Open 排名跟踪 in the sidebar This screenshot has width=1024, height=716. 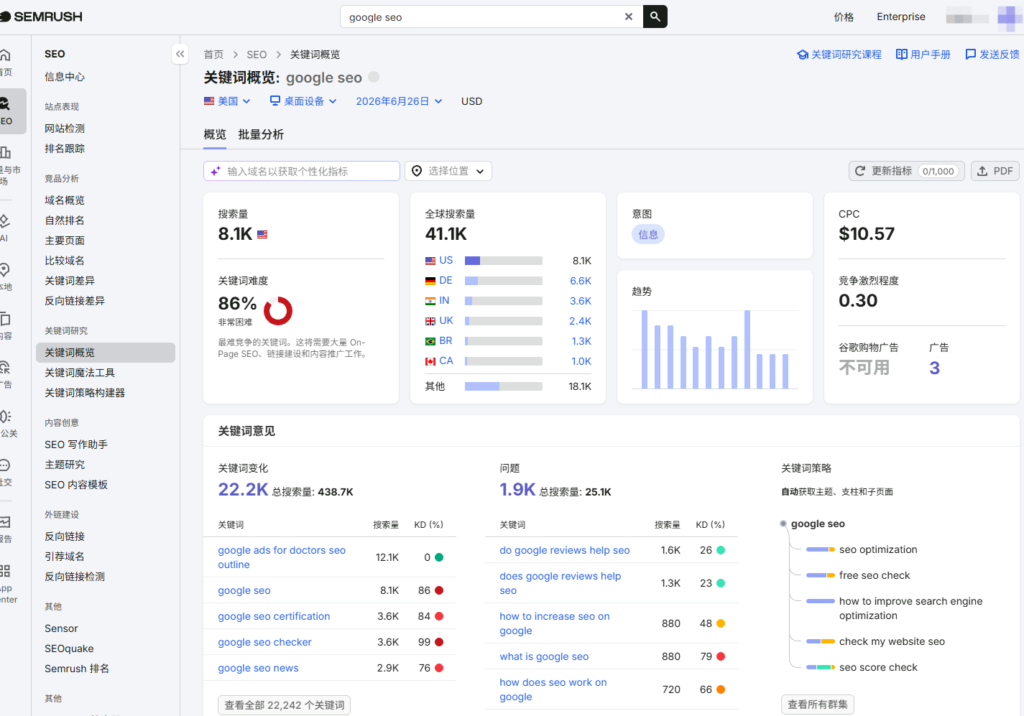(65, 149)
